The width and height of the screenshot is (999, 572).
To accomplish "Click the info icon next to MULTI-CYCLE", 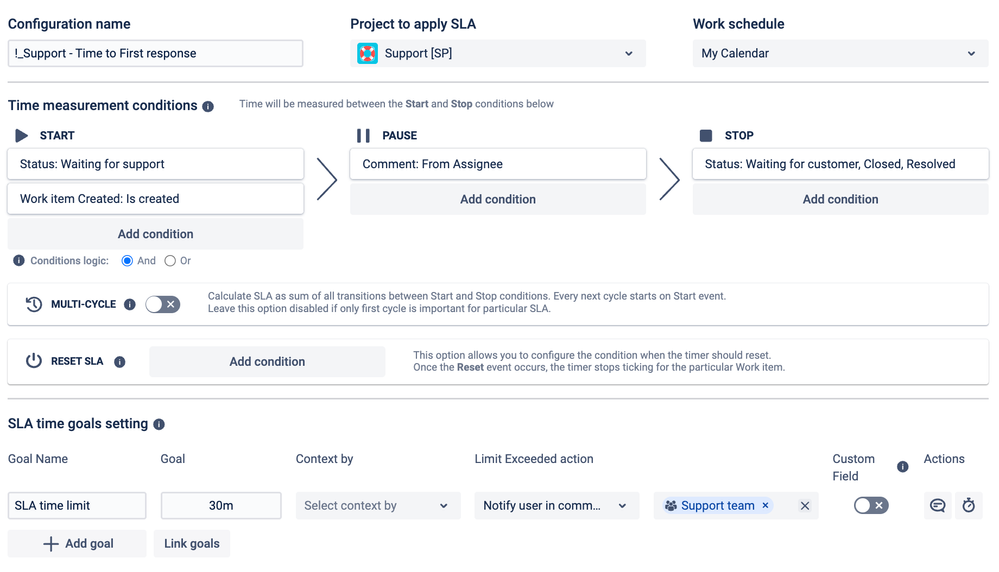I will click(x=130, y=305).
